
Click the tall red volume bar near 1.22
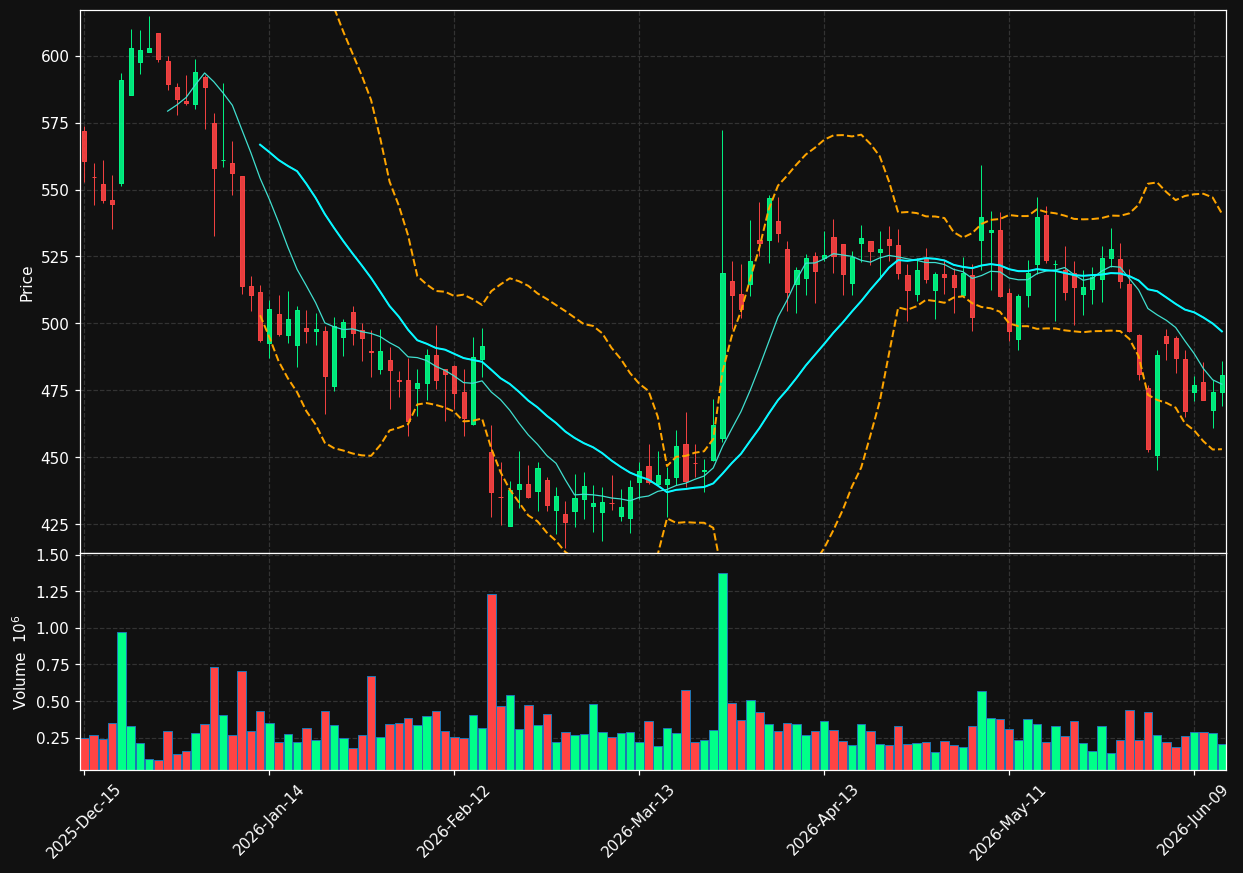[492, 682]
